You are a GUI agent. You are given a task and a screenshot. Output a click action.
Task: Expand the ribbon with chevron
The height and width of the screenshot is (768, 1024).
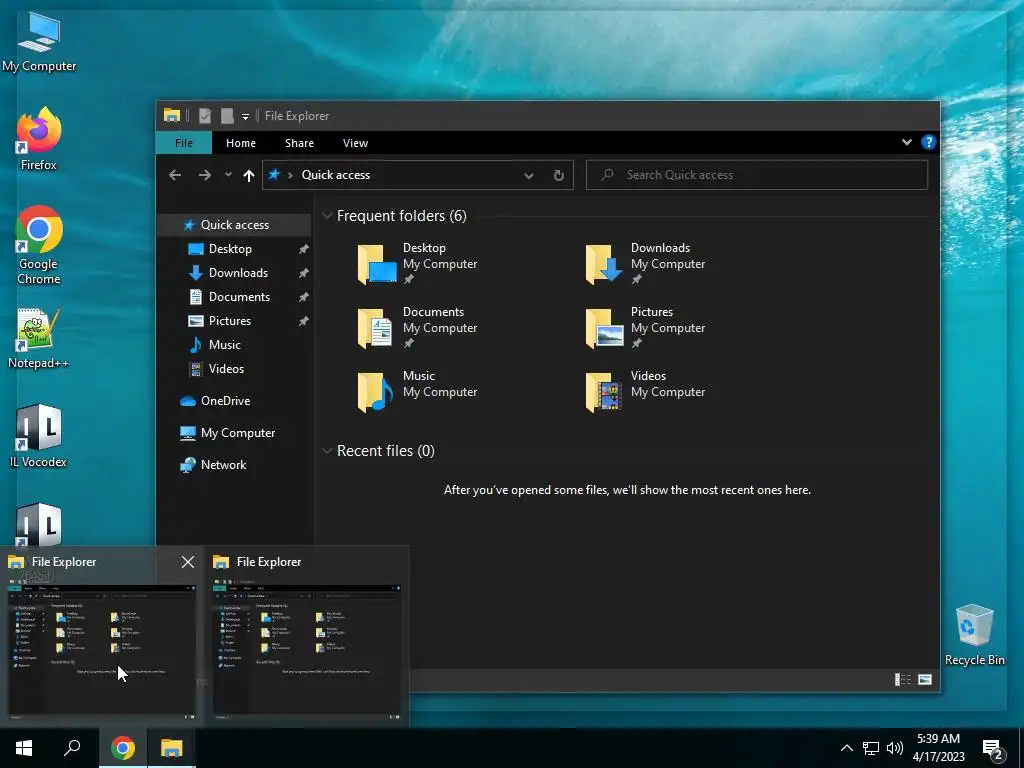[906, 142]
